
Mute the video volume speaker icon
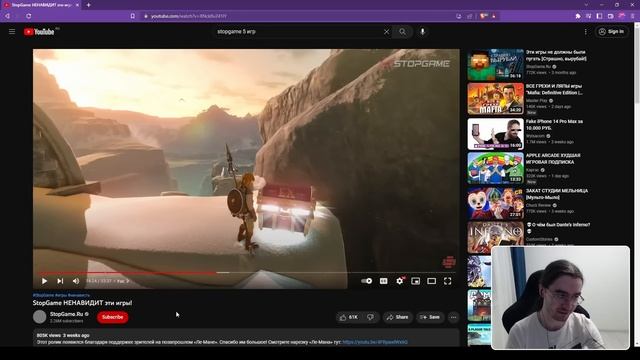pyautogui.click(x=76, y=281)
